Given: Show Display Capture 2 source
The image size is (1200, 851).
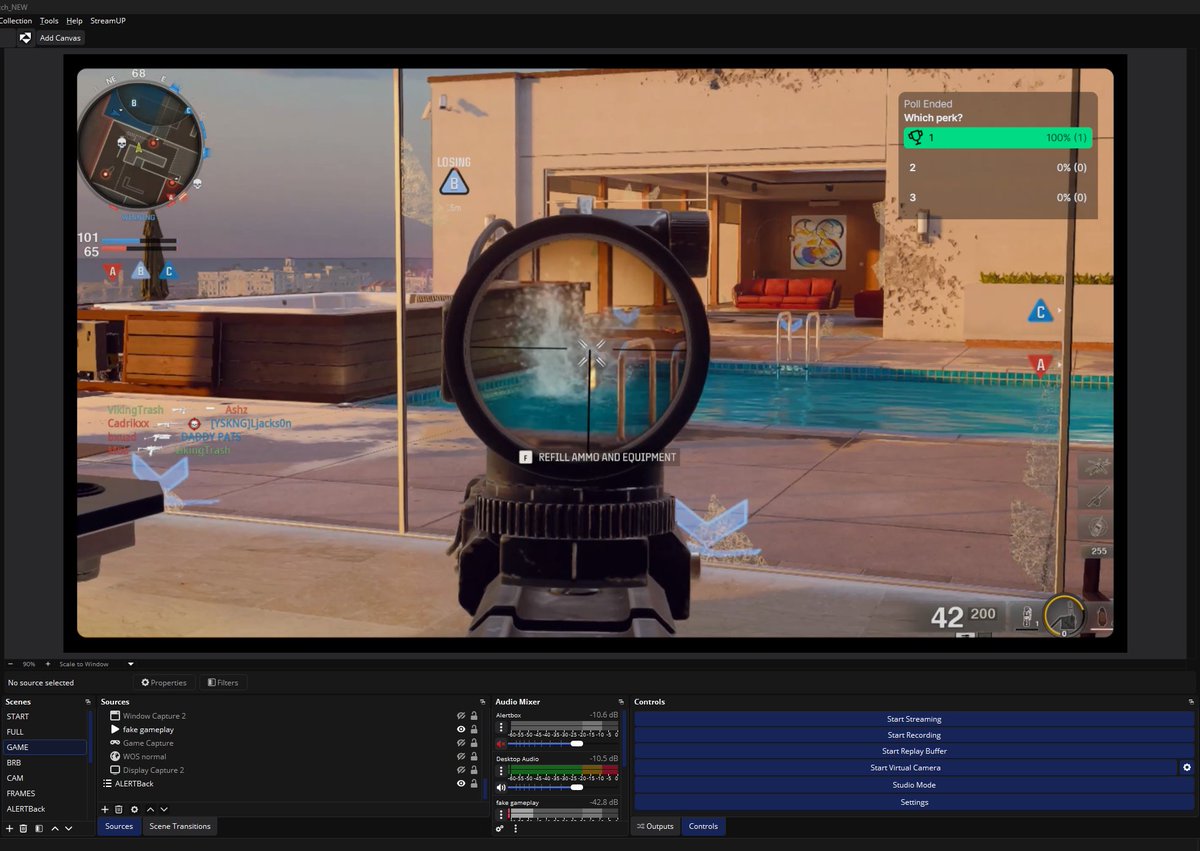Looking at the screenshot, I should (461, 770).
